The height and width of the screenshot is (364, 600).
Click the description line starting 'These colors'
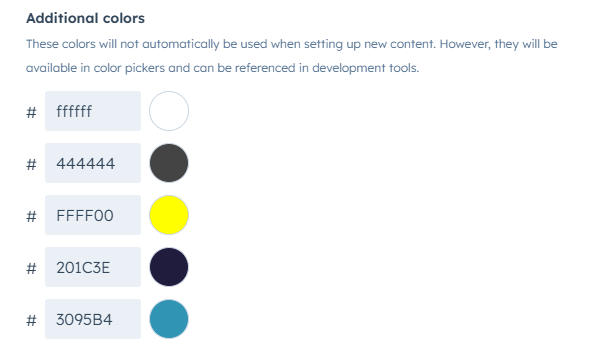[x=292, y=44]
